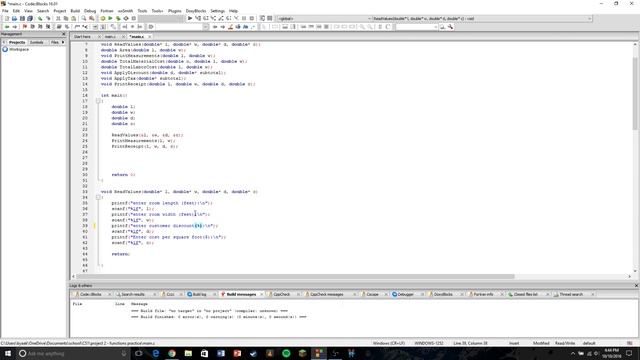
Task: Click the Chrome icon in taskbar
Action: (x=172, y=353)
